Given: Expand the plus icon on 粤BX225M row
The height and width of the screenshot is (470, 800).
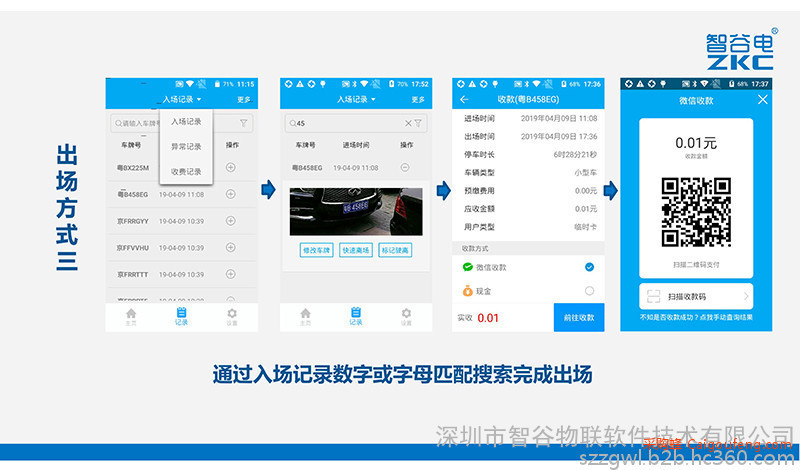Looking at the screenshot, I should pyautogui.click(x=231, y=167).
